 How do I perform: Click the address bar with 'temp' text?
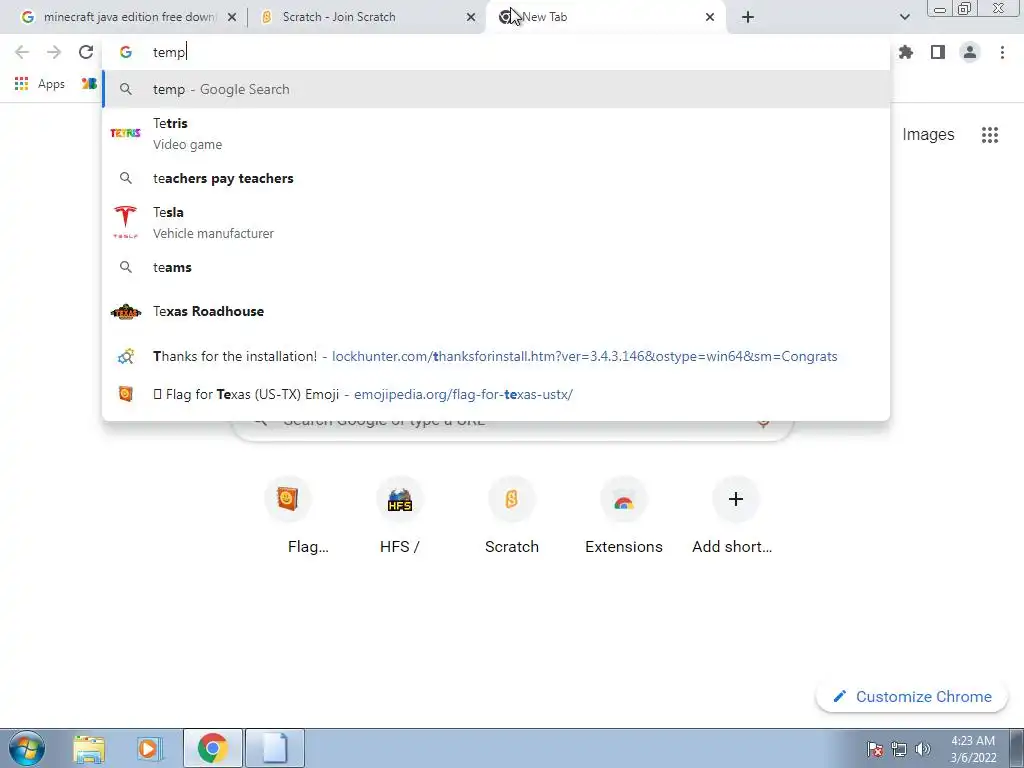pos(496,52)
